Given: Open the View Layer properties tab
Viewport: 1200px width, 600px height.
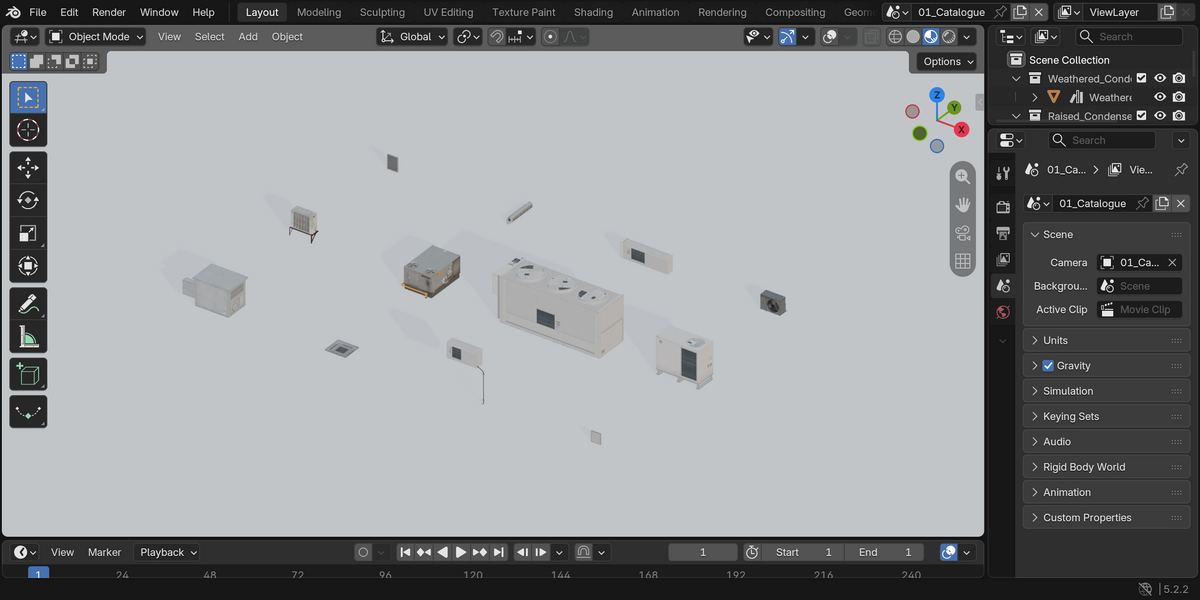Looking at the screenshot, I should 1003,259.
